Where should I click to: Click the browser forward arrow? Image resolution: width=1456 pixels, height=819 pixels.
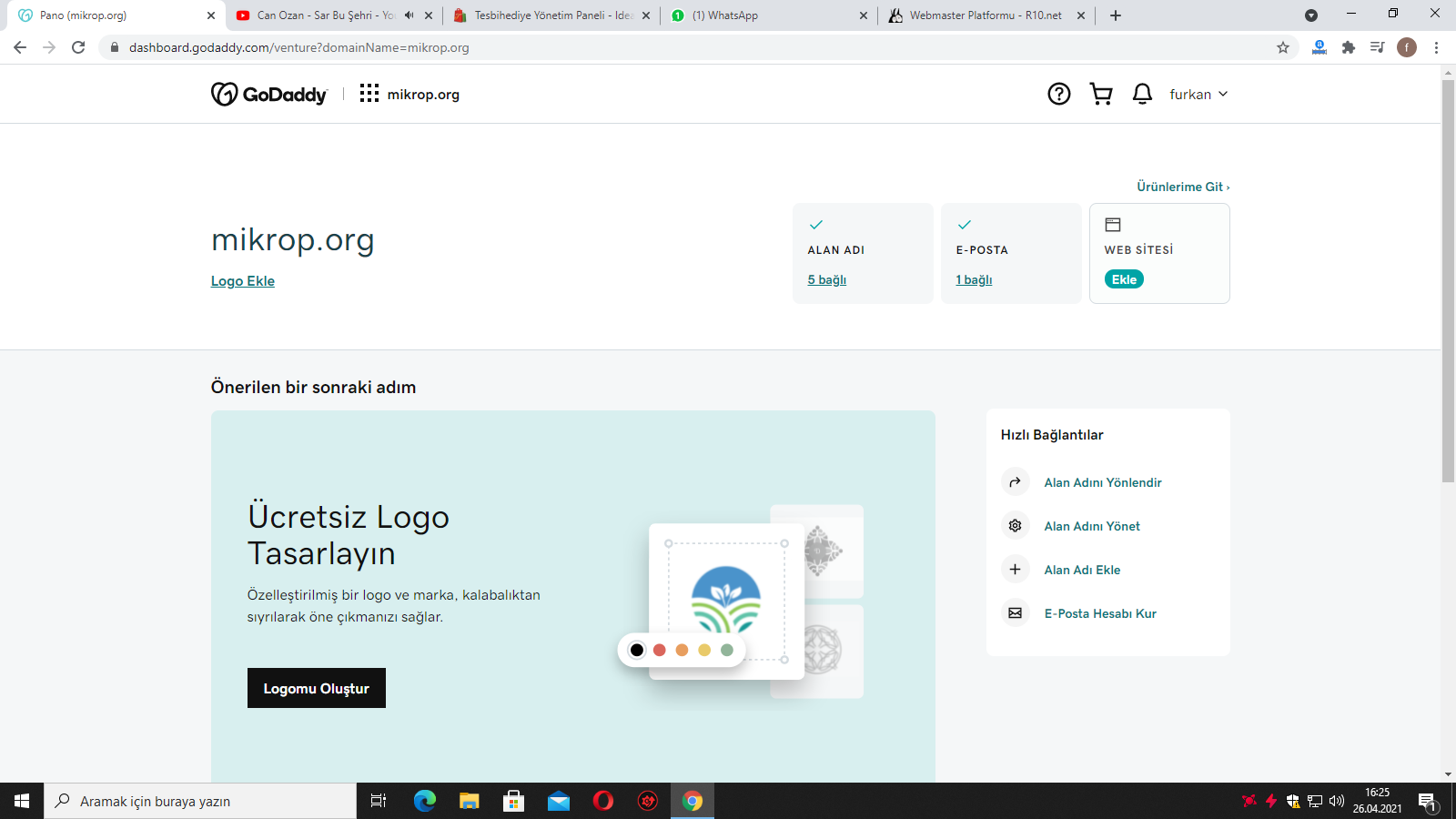pyautogui.click(x=49, y=47)
